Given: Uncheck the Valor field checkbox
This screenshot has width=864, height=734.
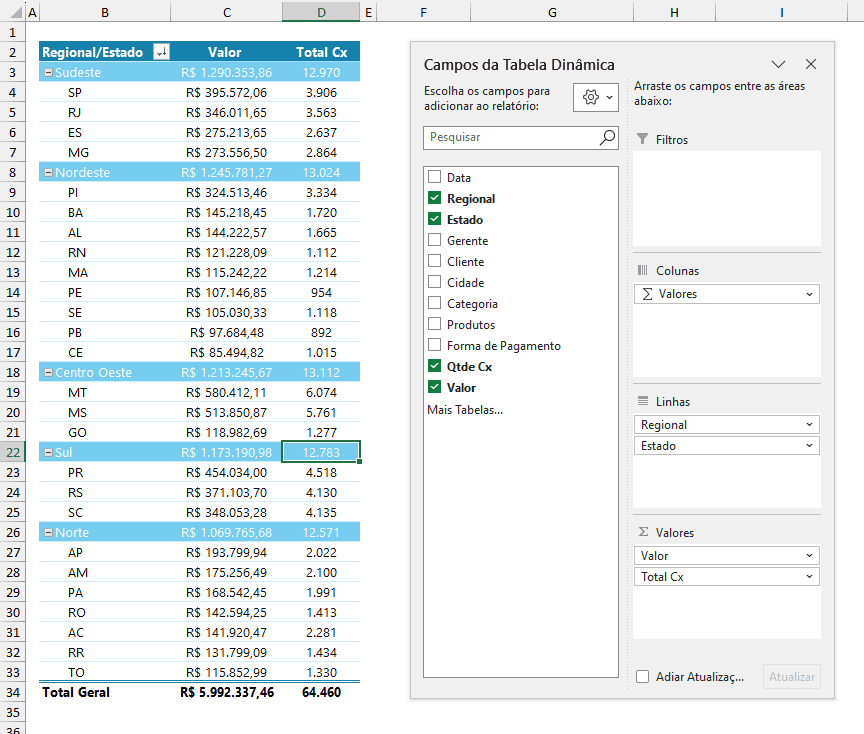Looking at the screenshot, I should [x=434, y=387].
